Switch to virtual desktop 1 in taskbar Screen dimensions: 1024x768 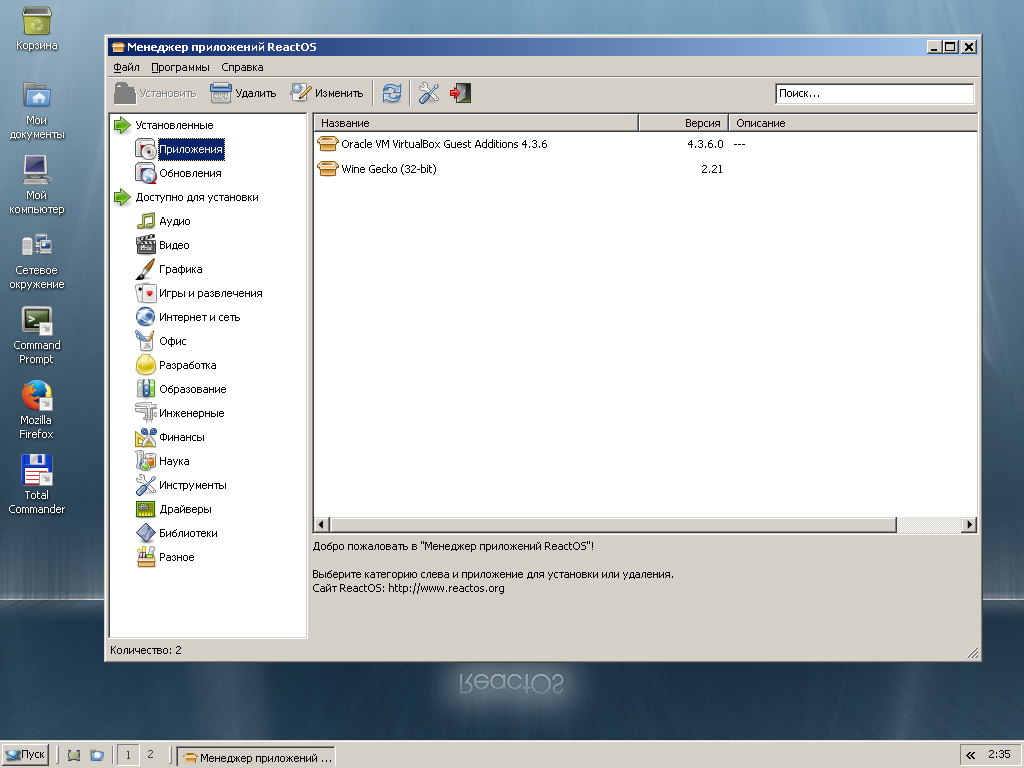click(128, 755)
